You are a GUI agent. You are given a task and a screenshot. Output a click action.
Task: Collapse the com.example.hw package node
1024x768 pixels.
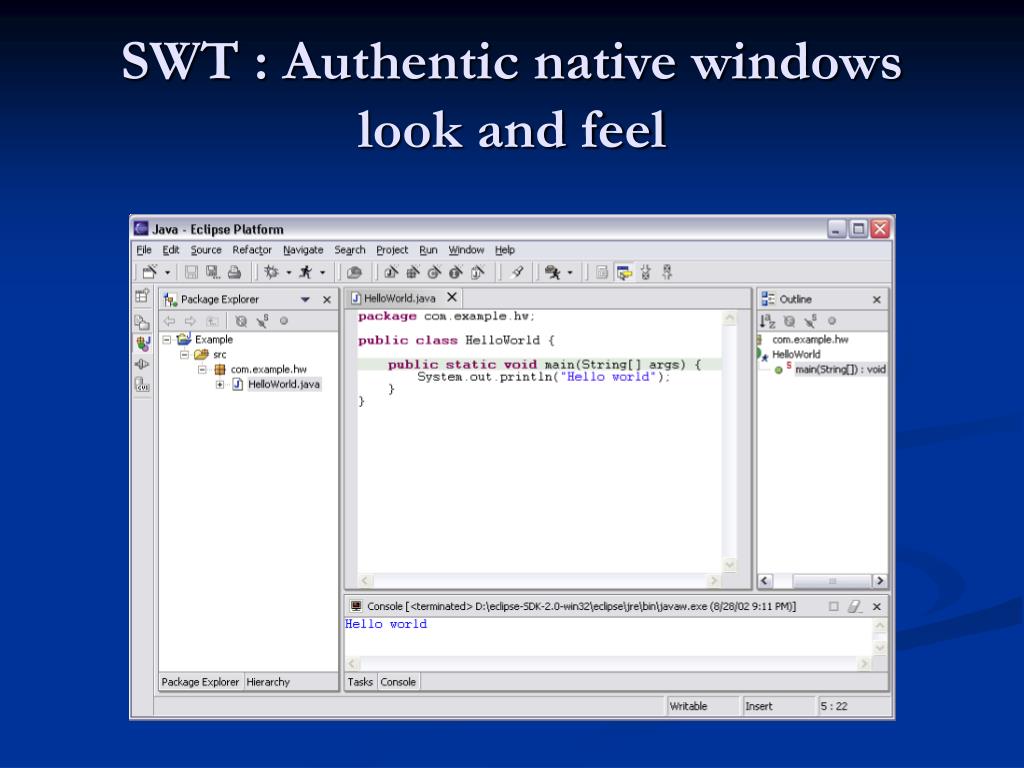202,370
